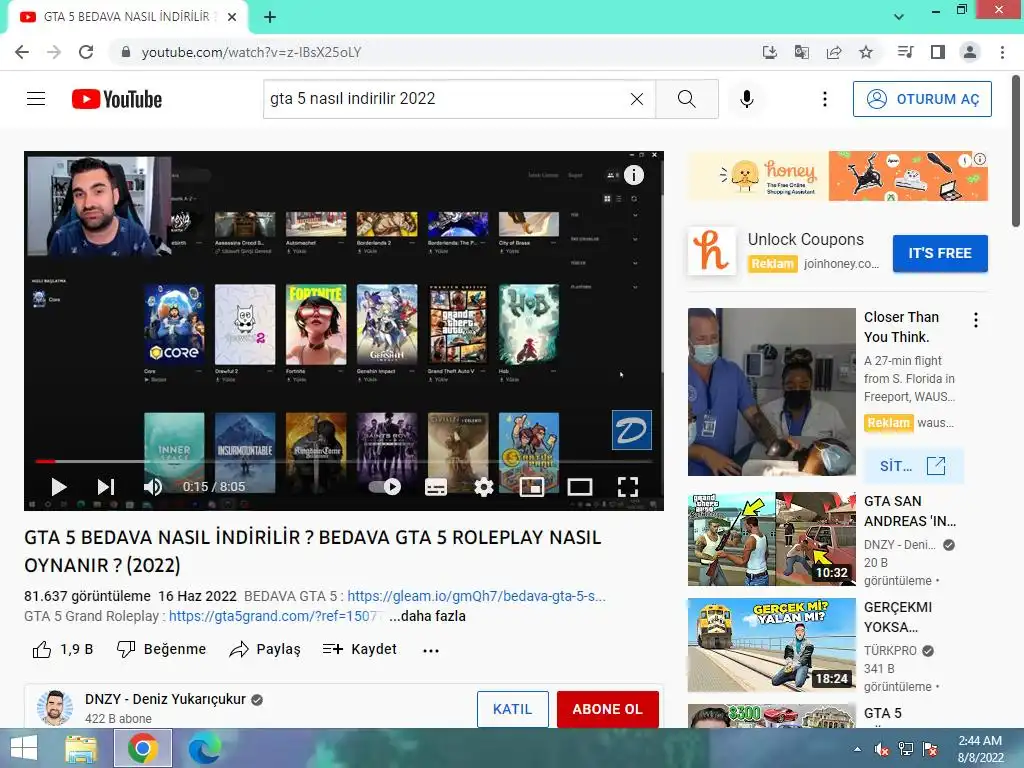This screenshot has width=1024, height=768.
Task: Open DNZY - Deniz Yukarıçukur channel name
Action: click(x=165, y=699)
